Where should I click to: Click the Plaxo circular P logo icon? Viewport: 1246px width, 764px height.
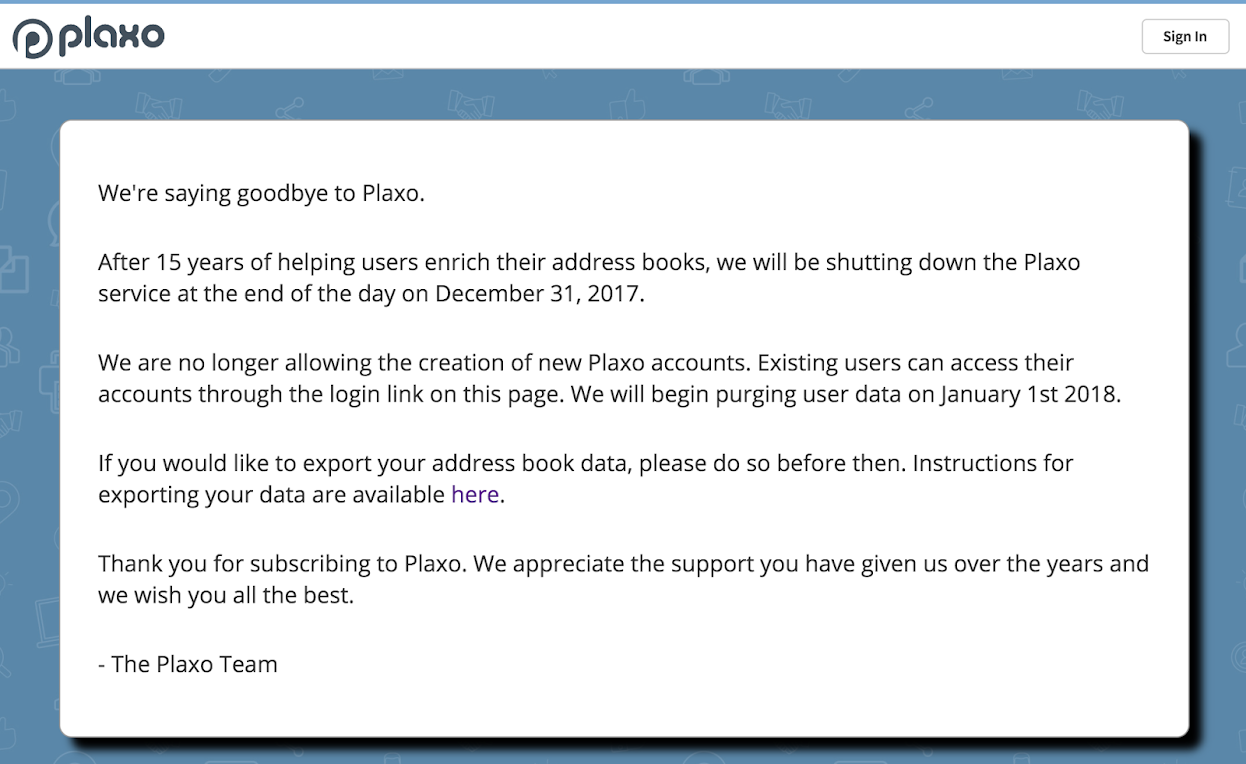pyautogui.click(x=32, y=38)
